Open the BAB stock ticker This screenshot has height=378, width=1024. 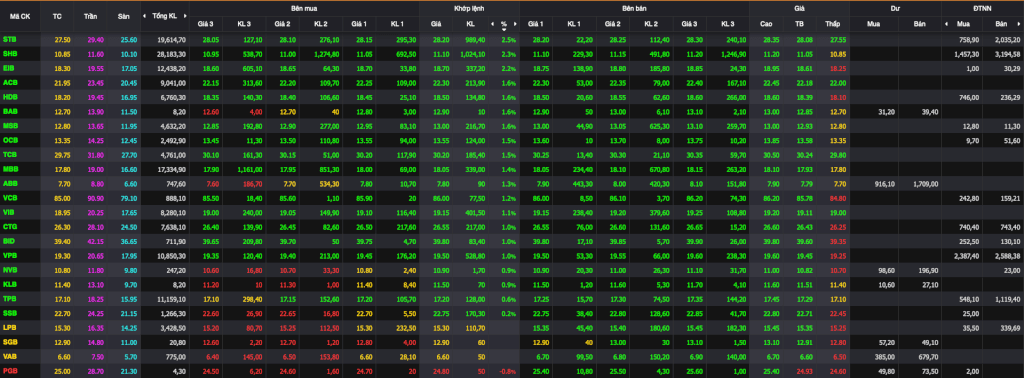[x=10, y=111]
